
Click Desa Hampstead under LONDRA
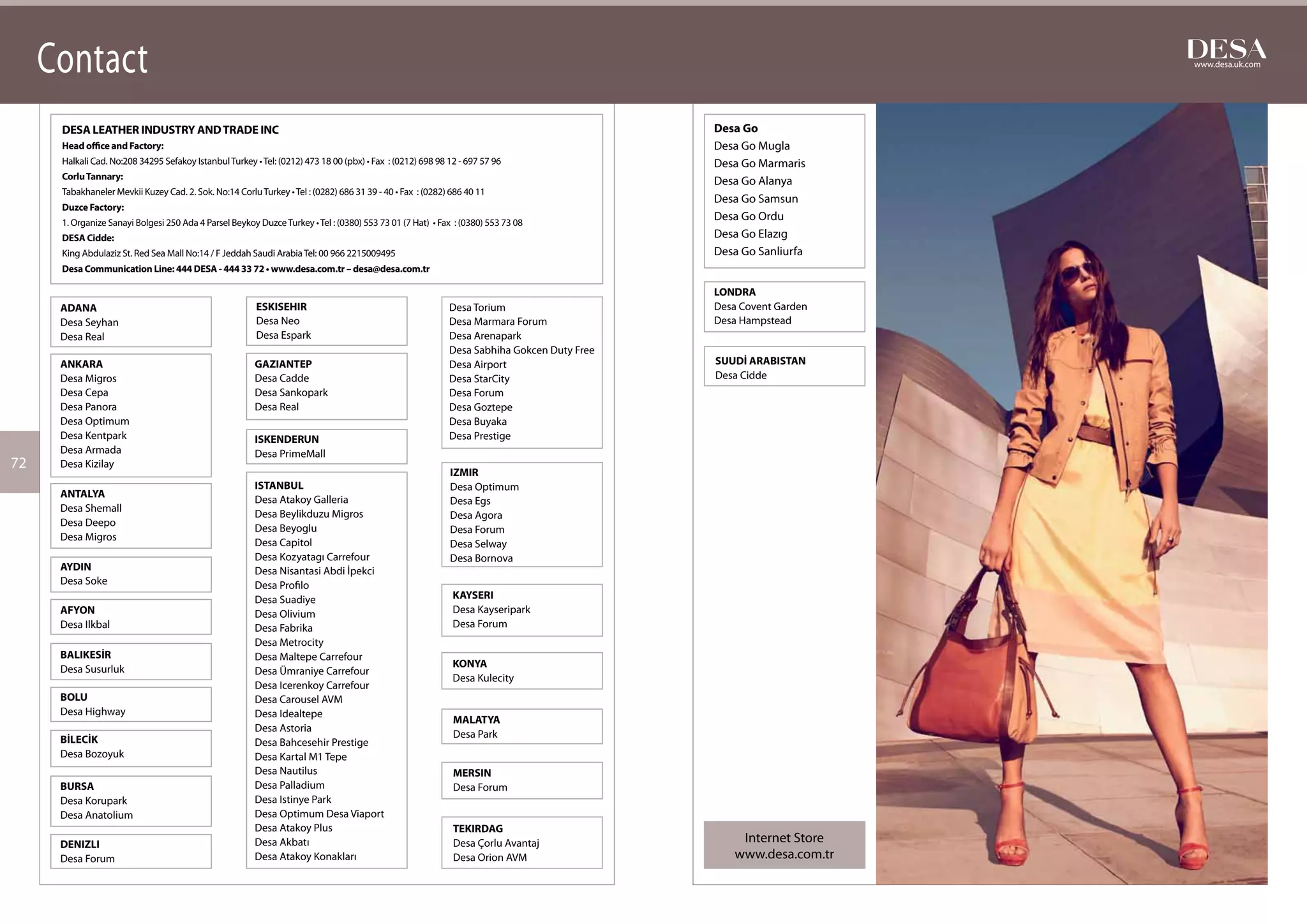[x=753, y=320]
